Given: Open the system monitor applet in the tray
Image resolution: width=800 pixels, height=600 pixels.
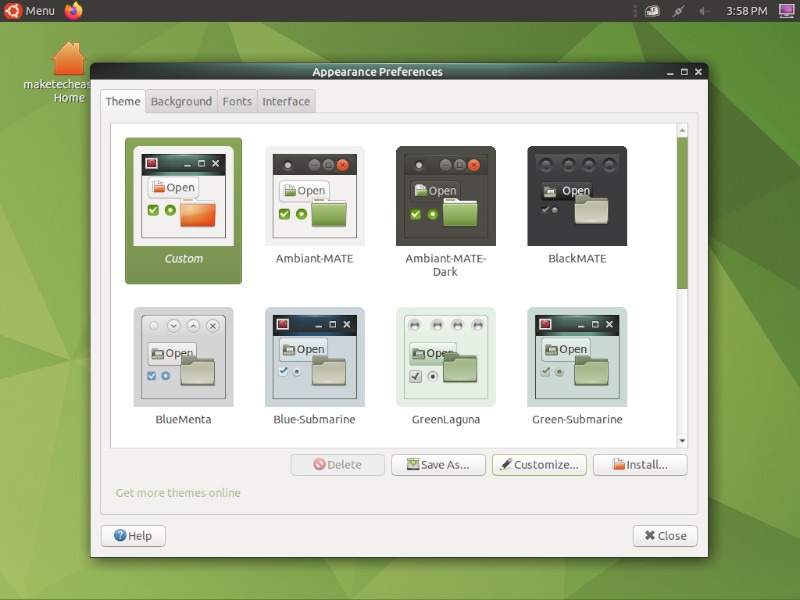Looking at the screenshot, I should click(x=653, y=10).
